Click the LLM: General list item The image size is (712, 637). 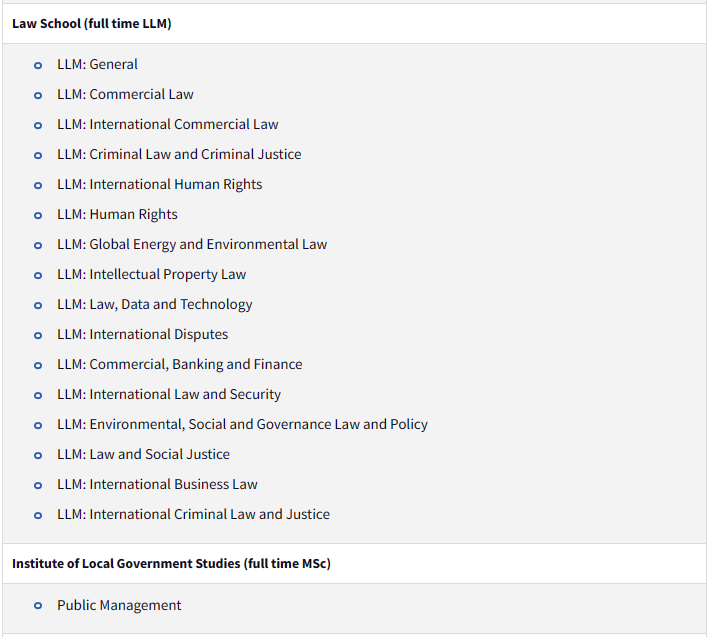97,64
